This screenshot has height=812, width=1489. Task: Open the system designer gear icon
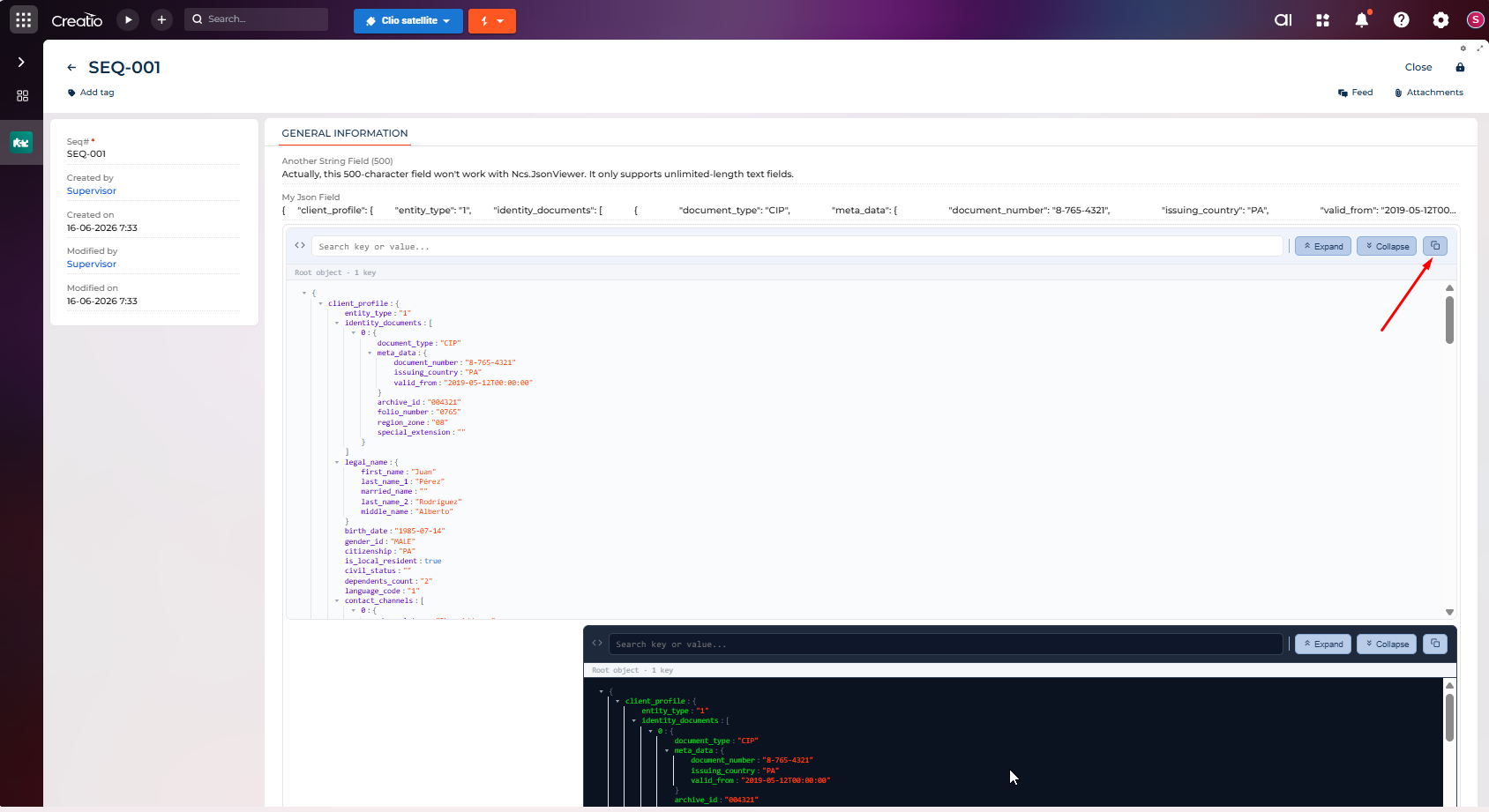[1440, 19]
